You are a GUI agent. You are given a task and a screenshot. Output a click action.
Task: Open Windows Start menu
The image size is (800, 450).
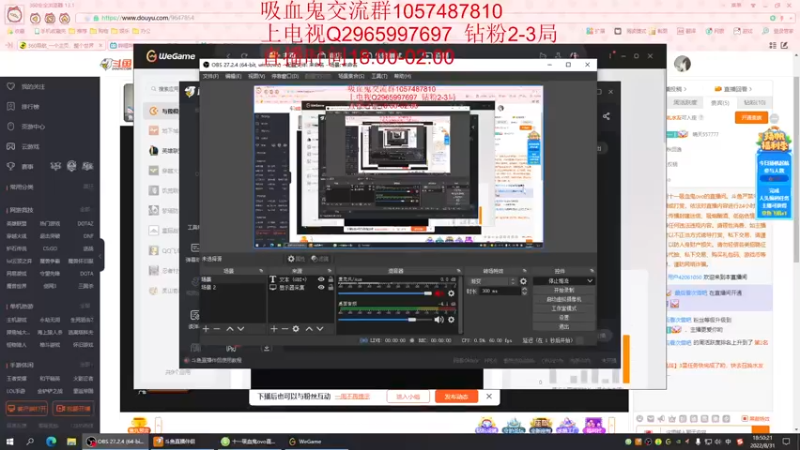[10, 441]
